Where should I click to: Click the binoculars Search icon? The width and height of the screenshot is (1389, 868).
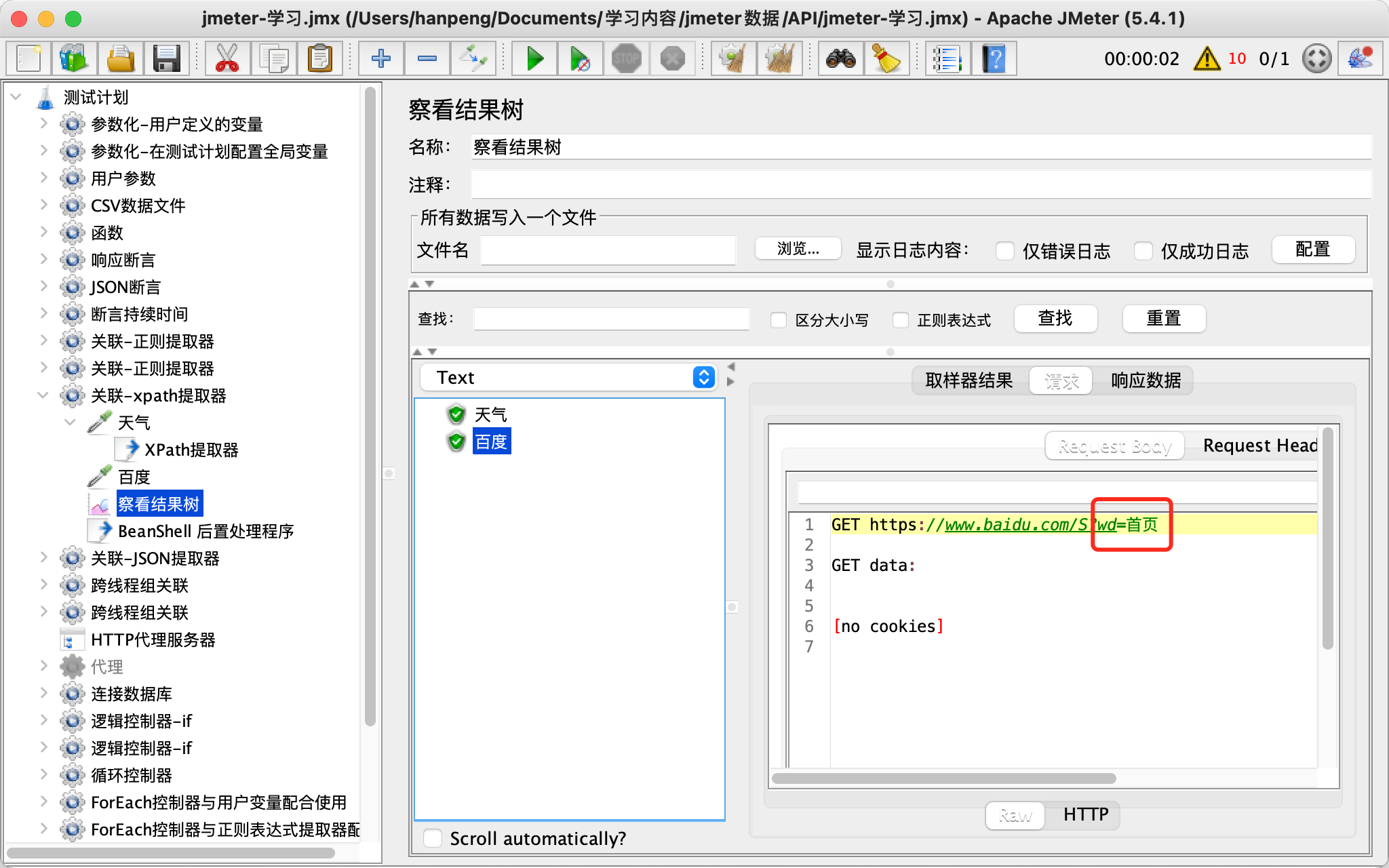pyautogui.click(x=840, y=59)
